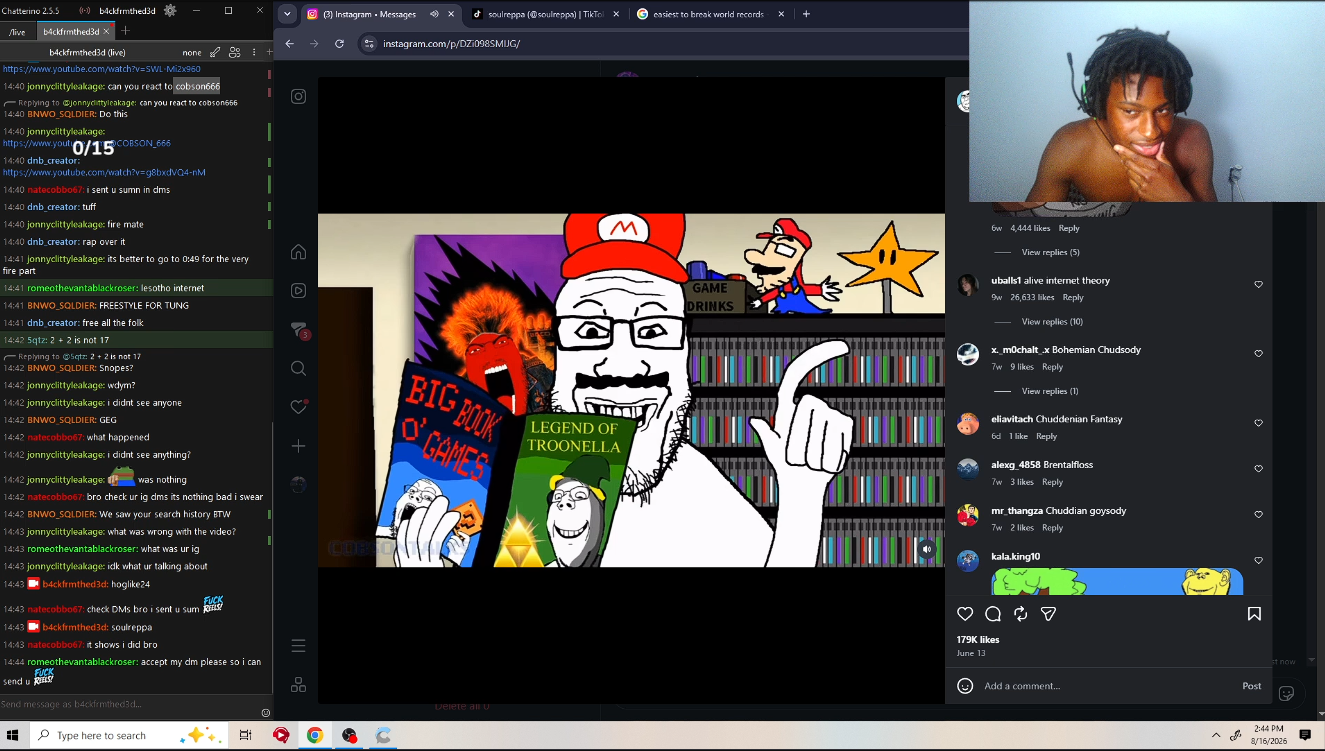
Task: Open emoji picker in Chatterino message box
Action: click(x=265, y=713)
